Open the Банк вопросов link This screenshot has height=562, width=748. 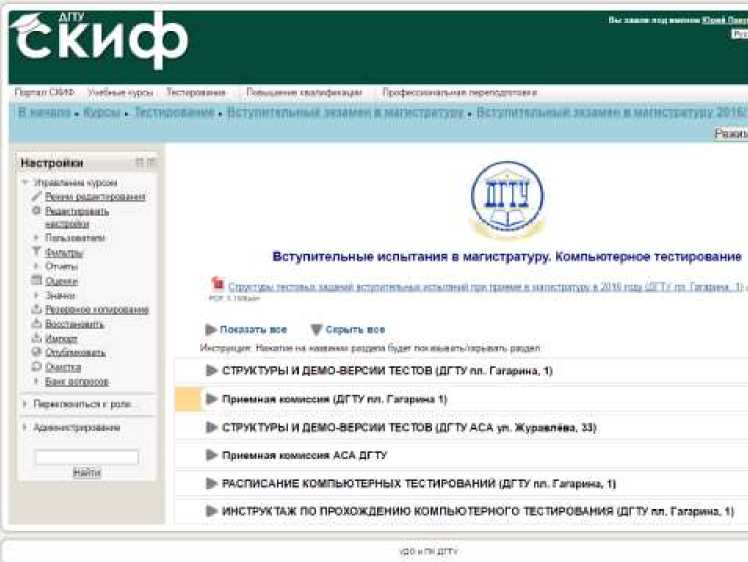(77, 381)
